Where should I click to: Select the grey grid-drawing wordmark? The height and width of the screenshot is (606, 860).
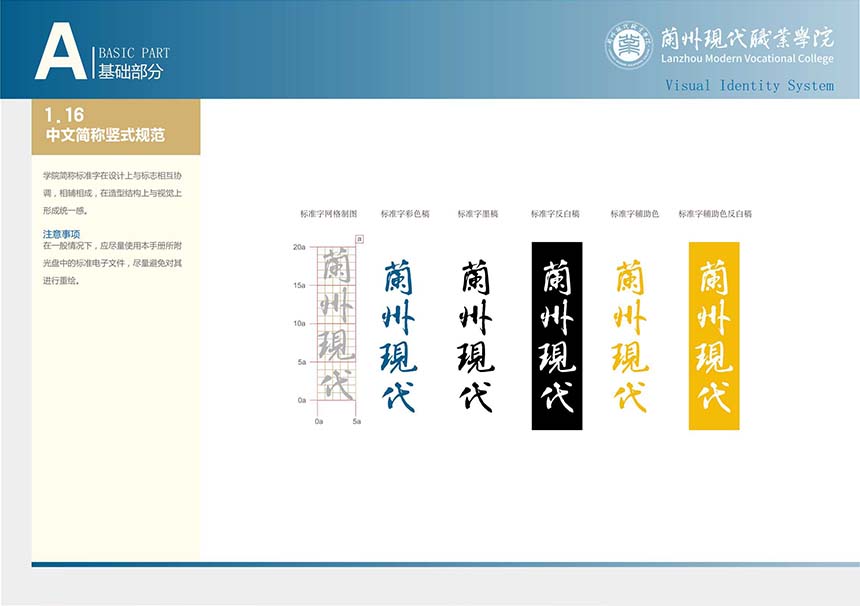(337, 324)
